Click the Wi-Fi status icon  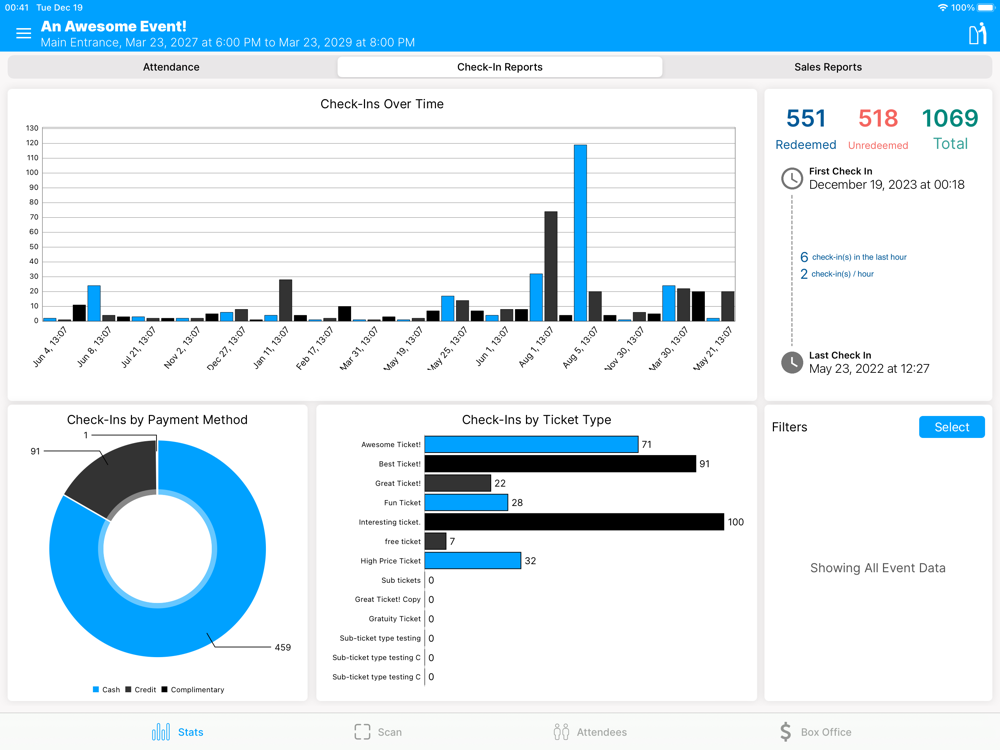(943, 8)
